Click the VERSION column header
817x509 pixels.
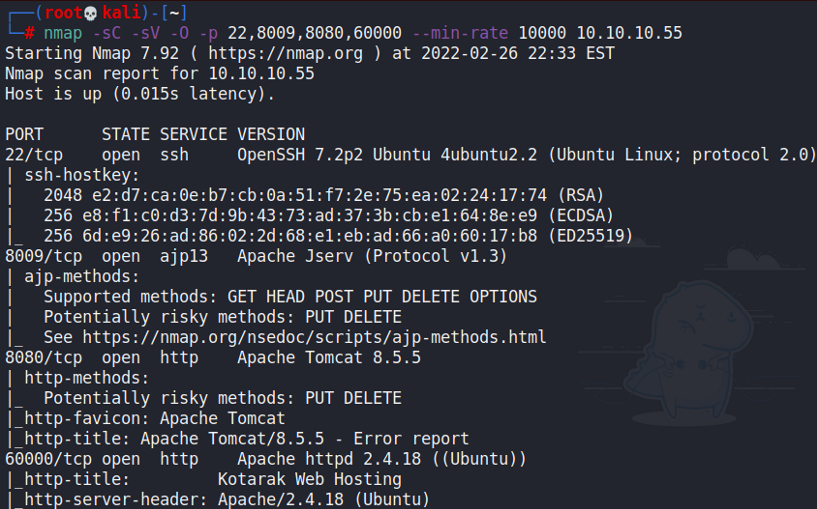pos(271,134)
